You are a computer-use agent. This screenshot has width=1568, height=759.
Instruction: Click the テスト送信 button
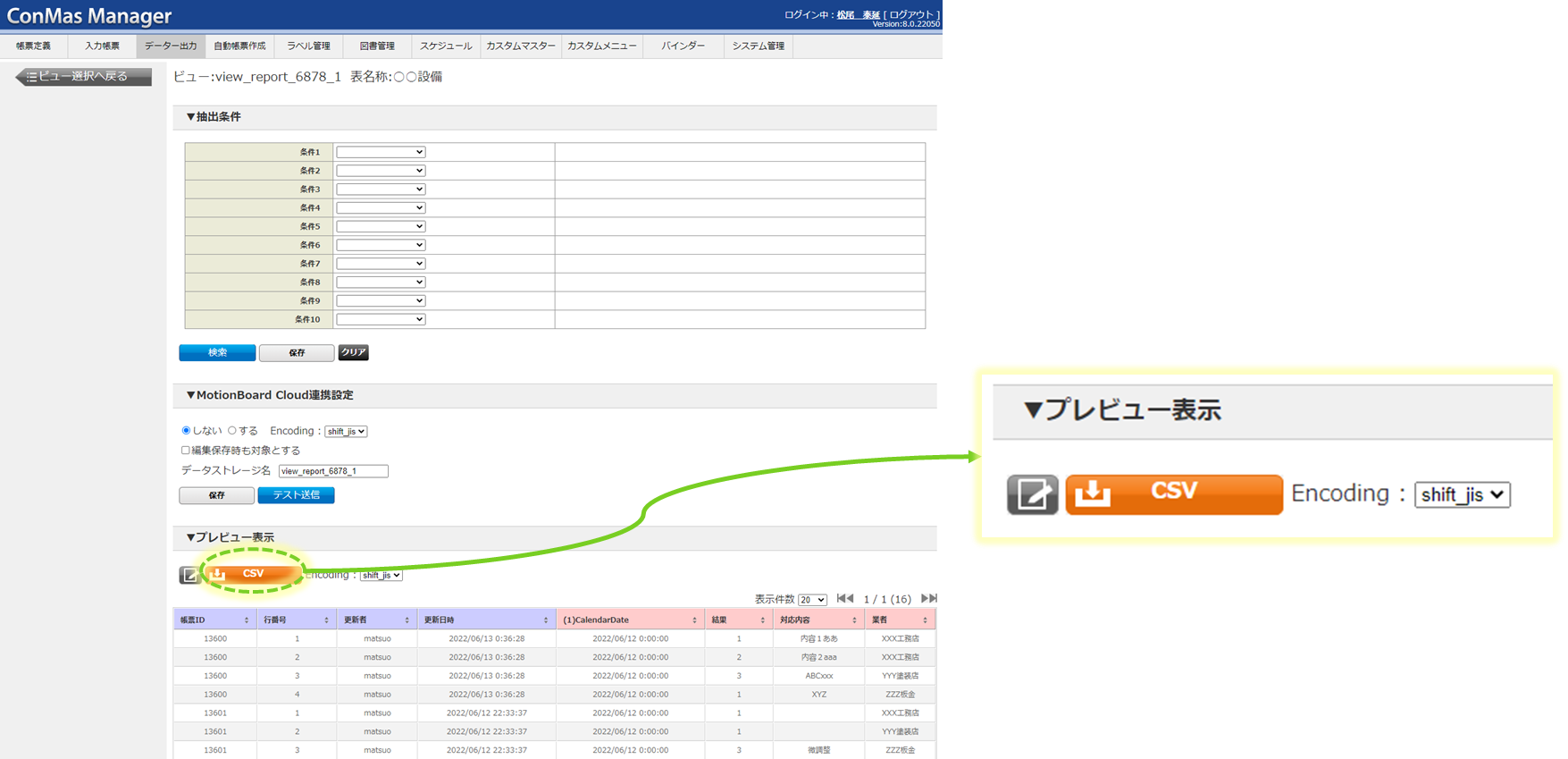(296, 495)
